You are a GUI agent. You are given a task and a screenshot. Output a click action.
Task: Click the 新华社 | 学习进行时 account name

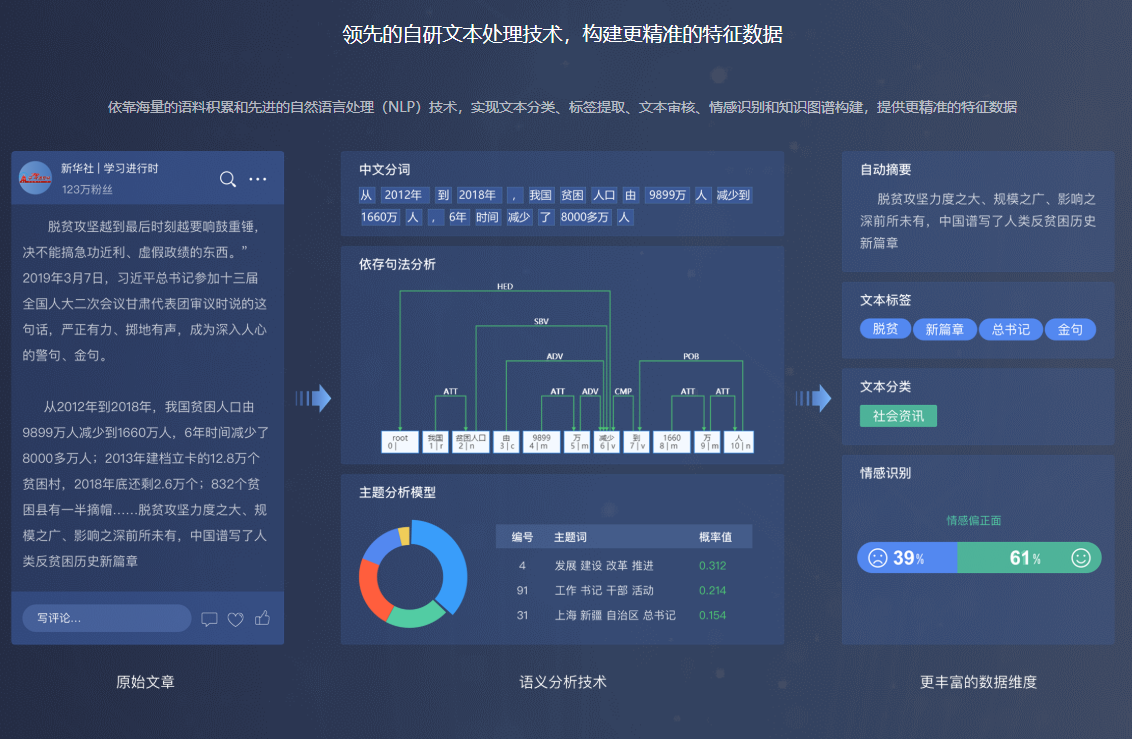click(x=109, y=168)
